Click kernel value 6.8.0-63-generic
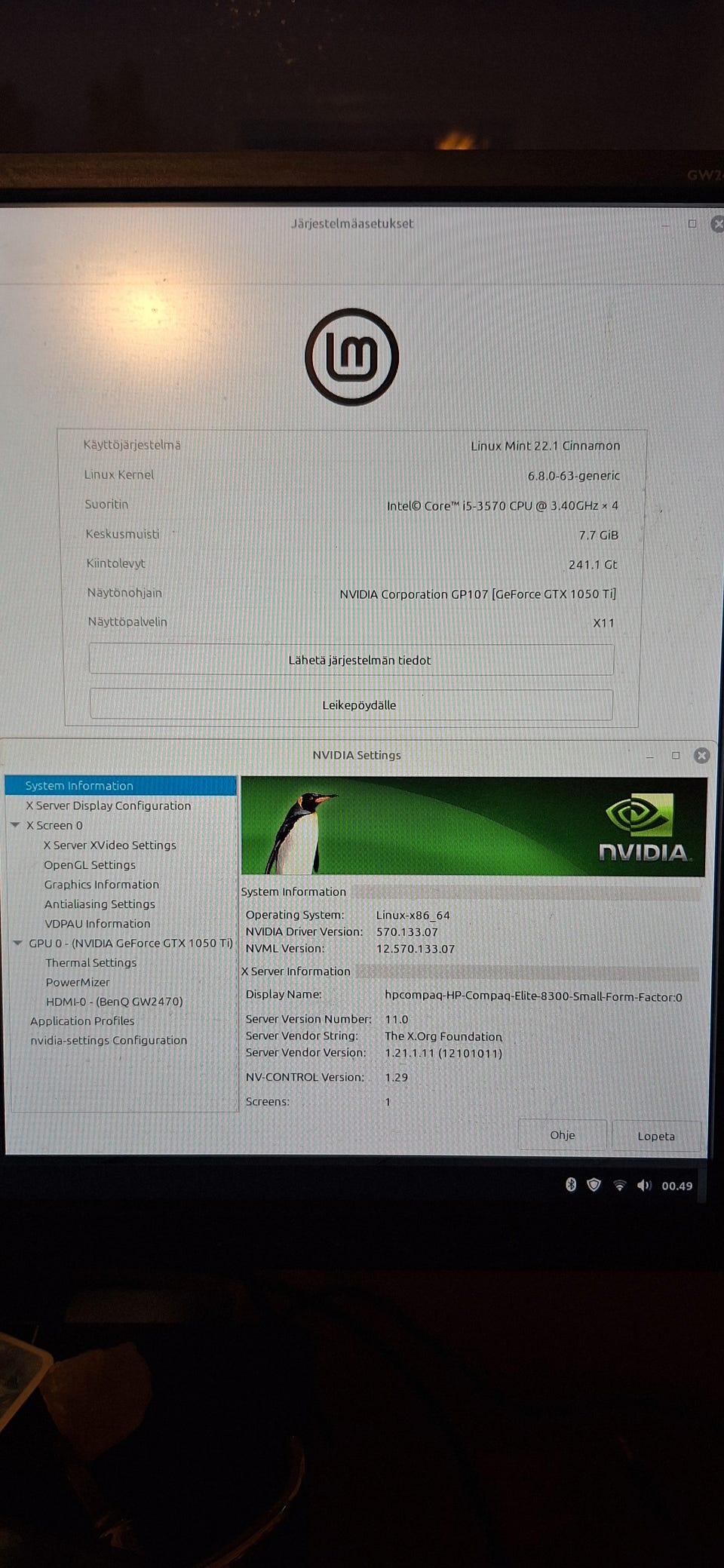The width and height of the screenshot is (724, 1568). click(574, 476)
